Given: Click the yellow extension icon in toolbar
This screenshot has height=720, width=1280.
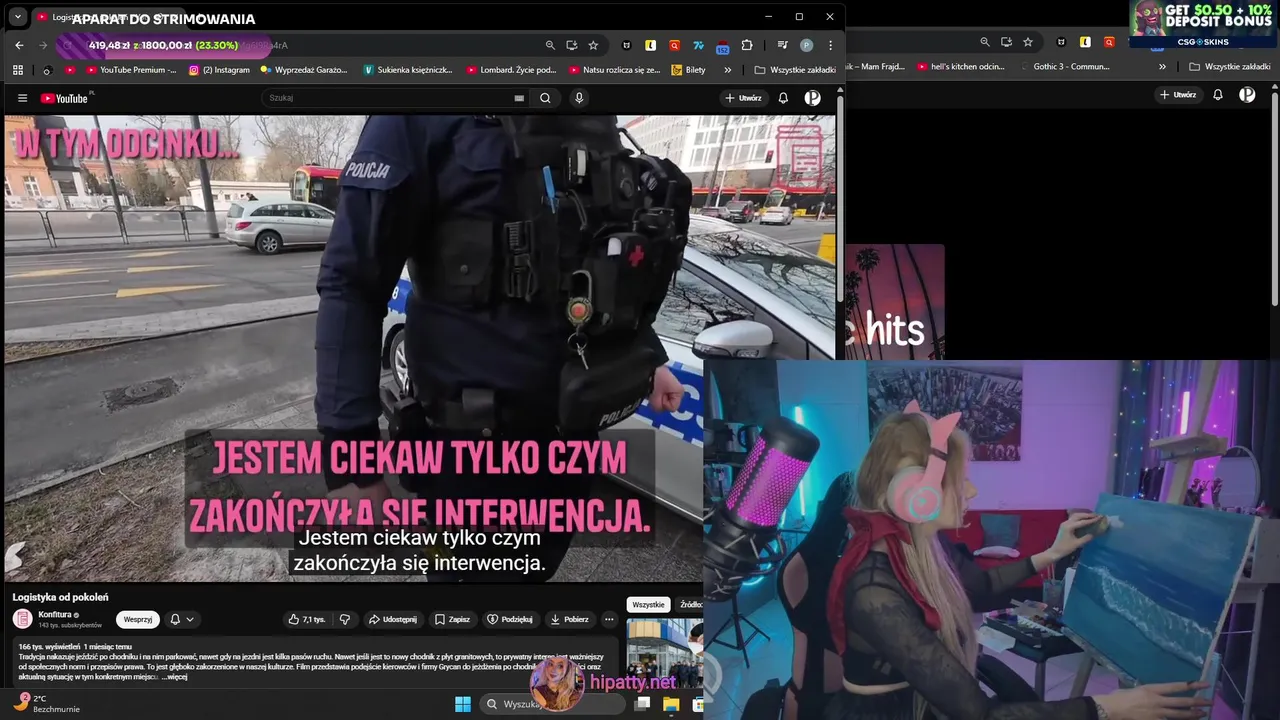Looking at the screenshot, I should pos(651,45).
